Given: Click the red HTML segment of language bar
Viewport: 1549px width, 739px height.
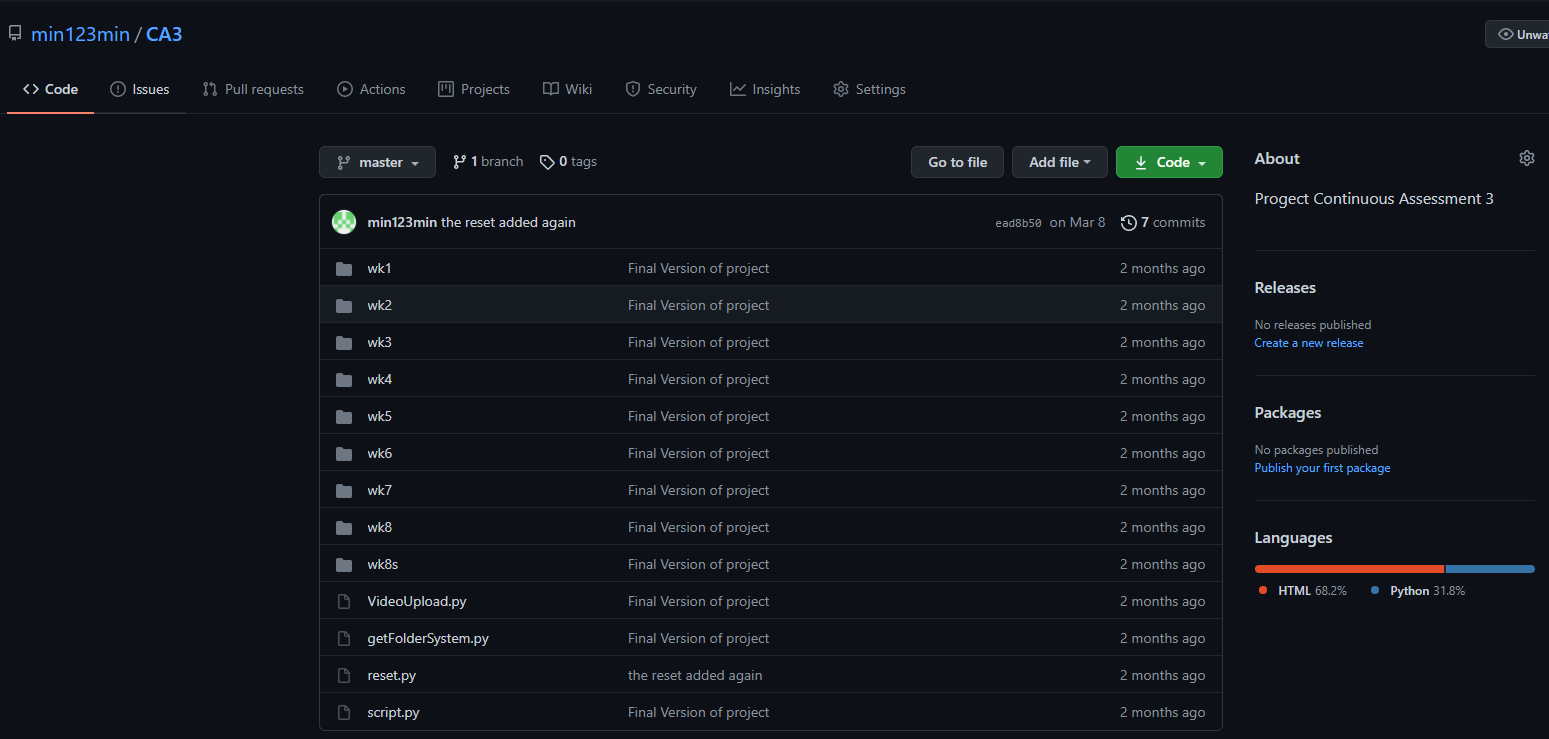Looking at the screenshot, I should coord(1349,569).
